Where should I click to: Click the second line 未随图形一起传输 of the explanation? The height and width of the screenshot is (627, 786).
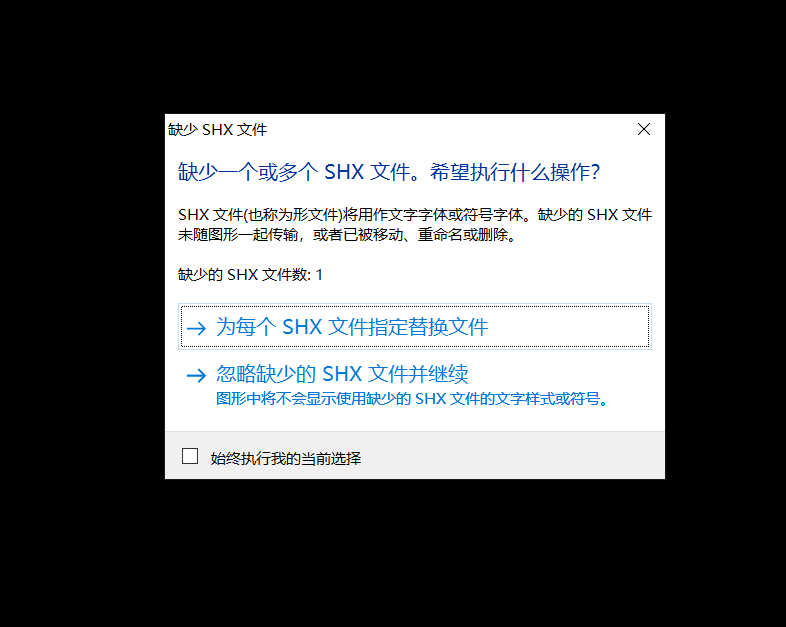[x=347, y=235]
